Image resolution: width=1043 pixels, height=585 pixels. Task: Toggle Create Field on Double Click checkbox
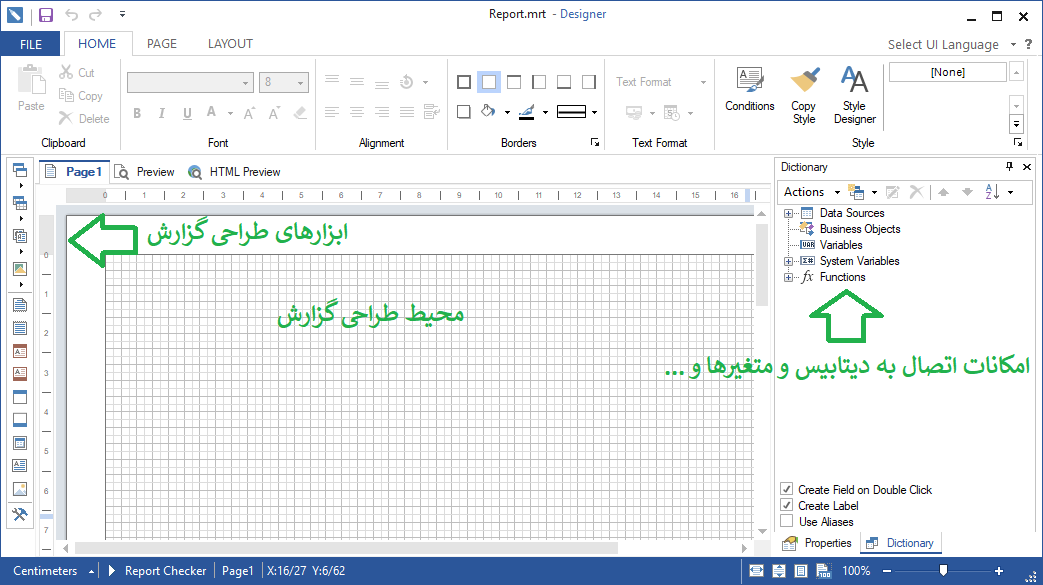click(x=787, y=489)
